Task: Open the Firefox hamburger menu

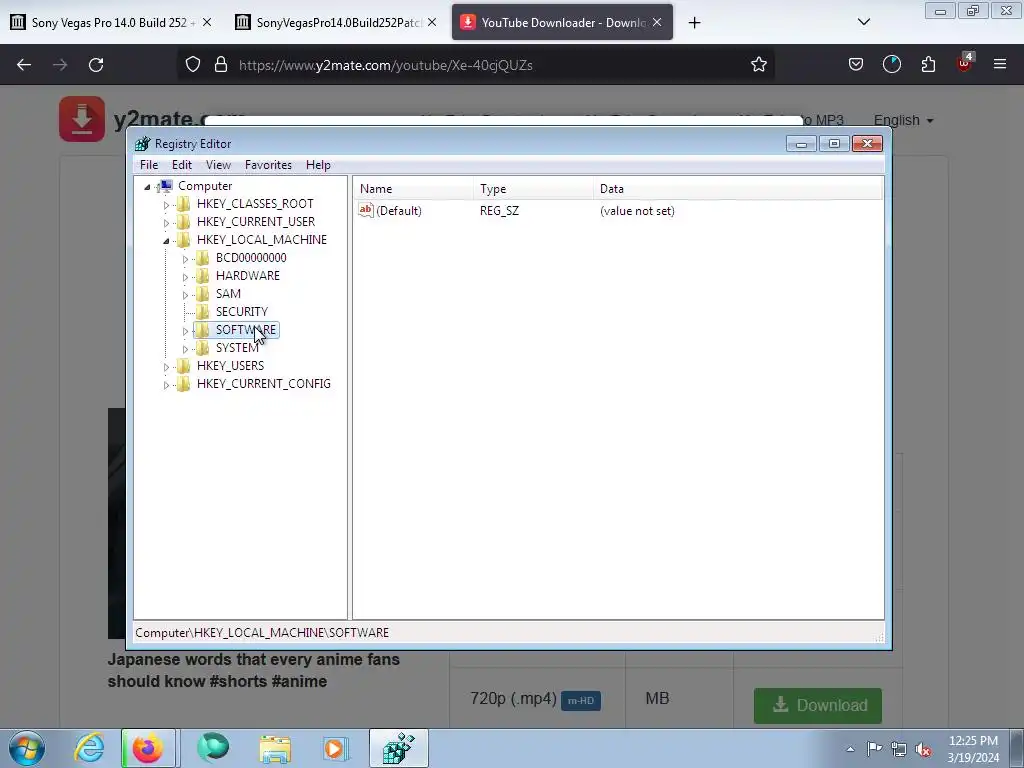Action: pos(1000,64)
